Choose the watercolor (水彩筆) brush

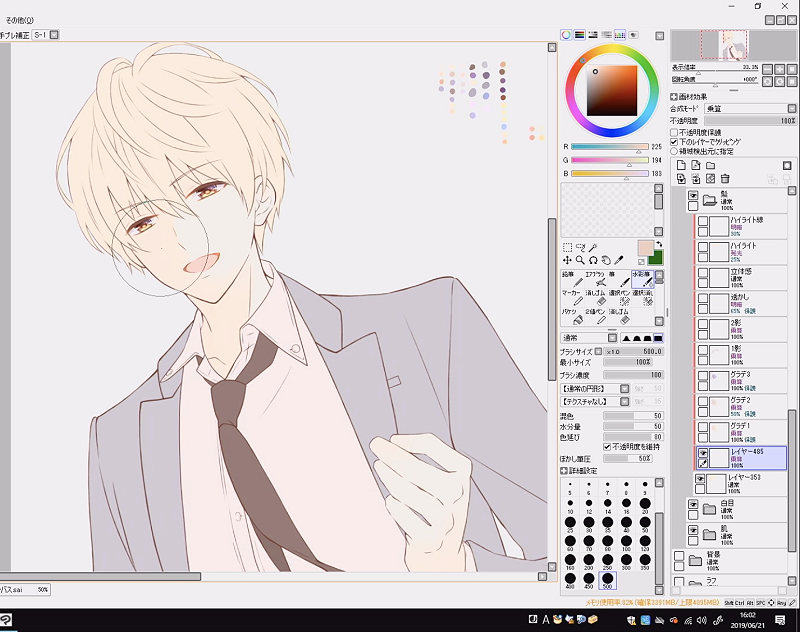click(x=642, y=279)
